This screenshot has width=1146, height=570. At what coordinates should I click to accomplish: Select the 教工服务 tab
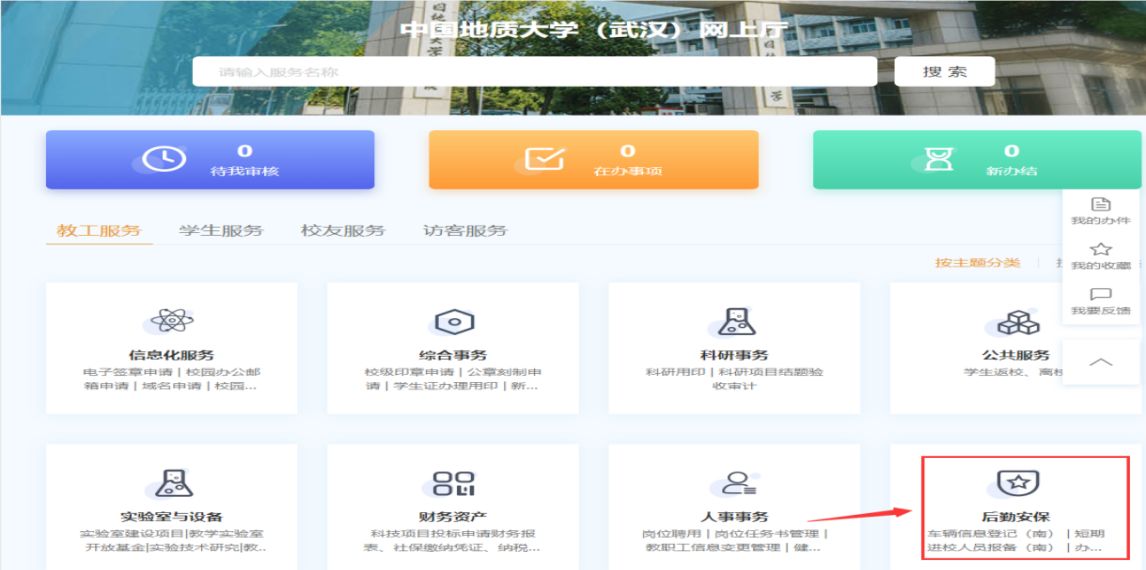pyautogui.click(x=99, y=231)
